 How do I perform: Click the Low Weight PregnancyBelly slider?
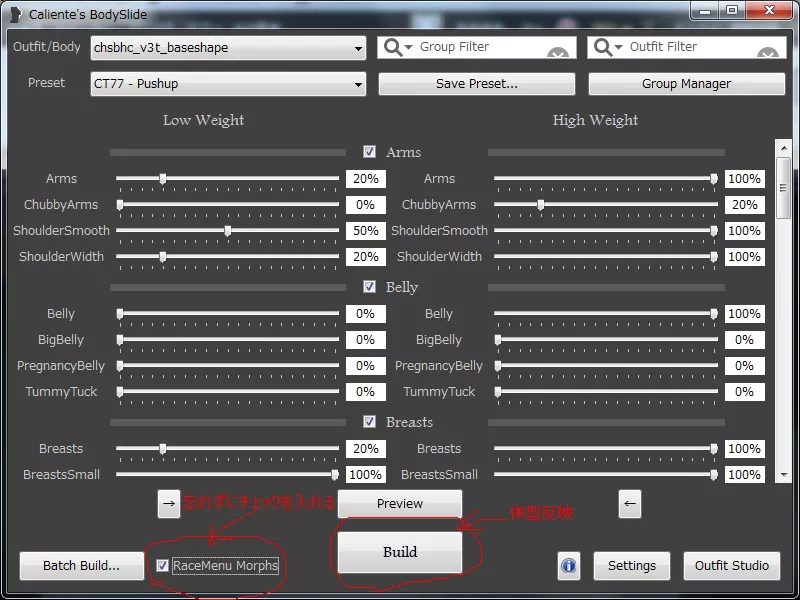pyautogui.click(x=228, y=365)
